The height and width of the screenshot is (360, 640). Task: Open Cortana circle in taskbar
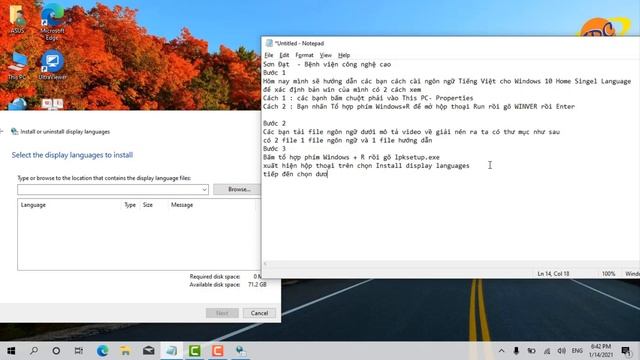(56, 351)
